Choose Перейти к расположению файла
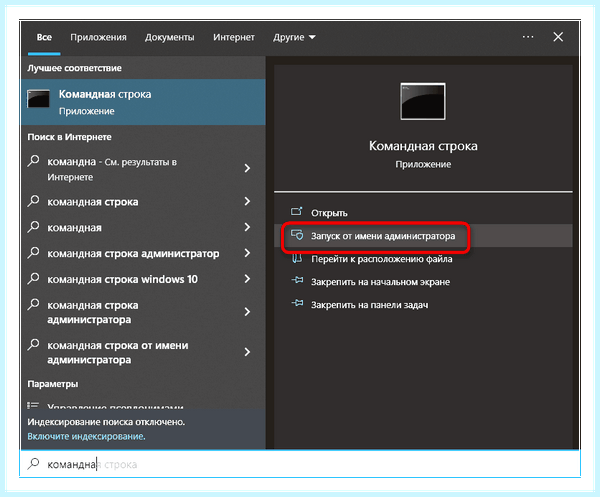The width and height of the screenshot is (600, 497). point(382,259)
